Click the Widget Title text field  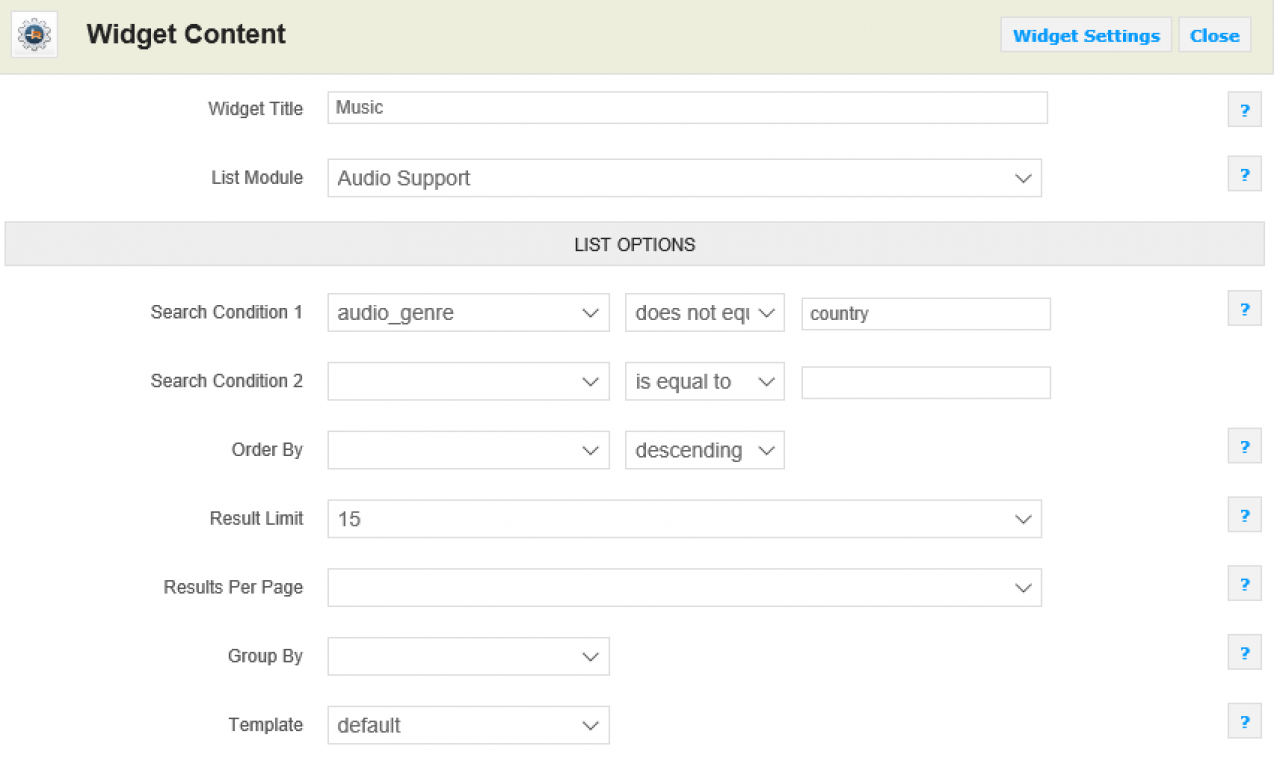tap(687, 108)
